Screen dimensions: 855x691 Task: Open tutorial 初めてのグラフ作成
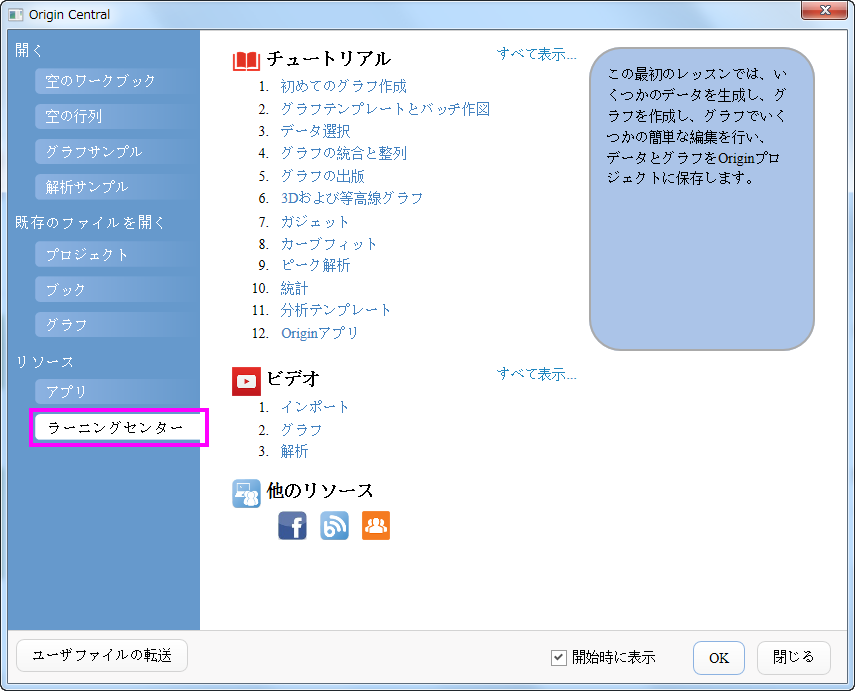point(344,86)
